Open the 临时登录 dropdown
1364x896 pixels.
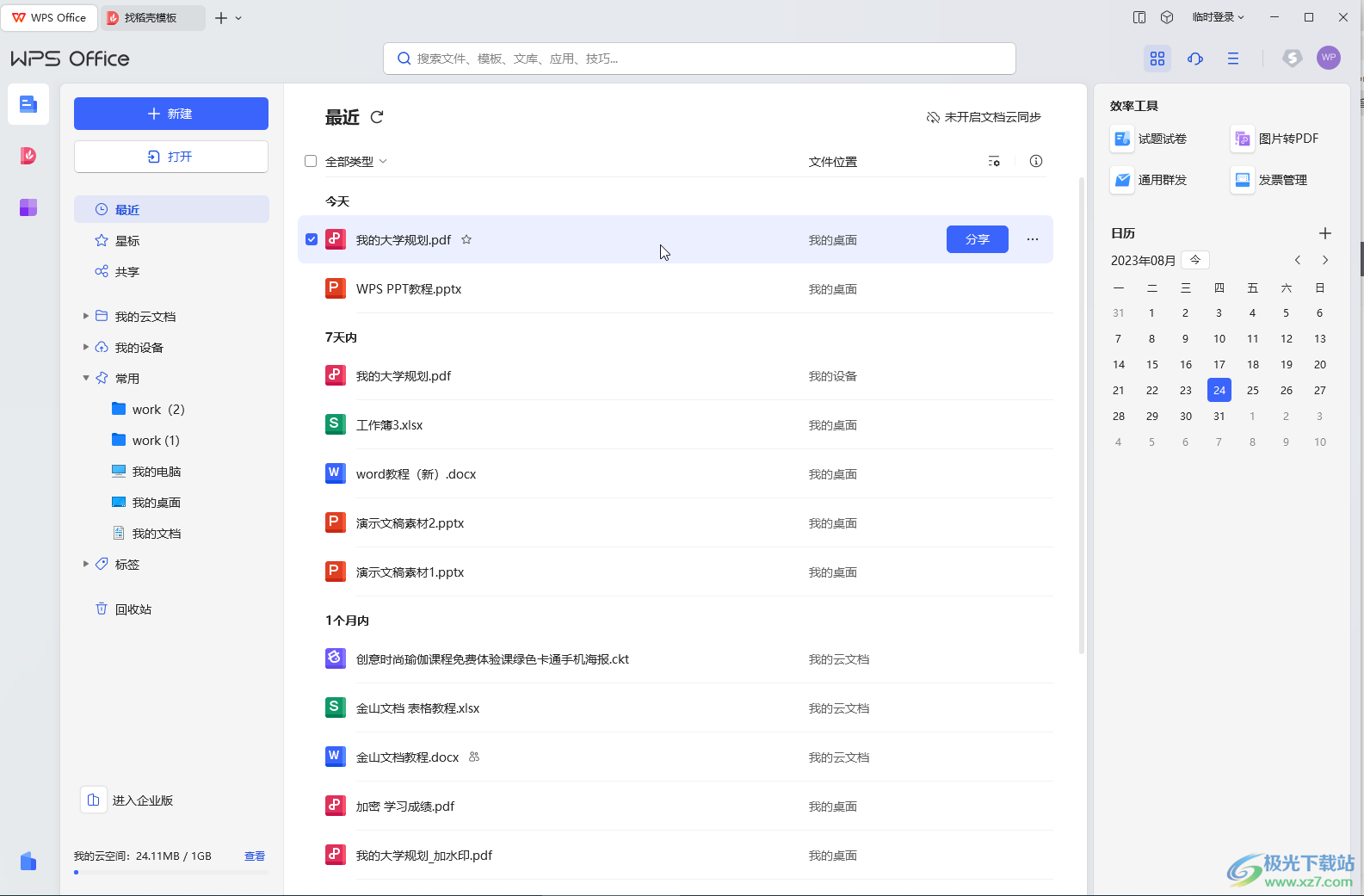tap(1218, 17)
